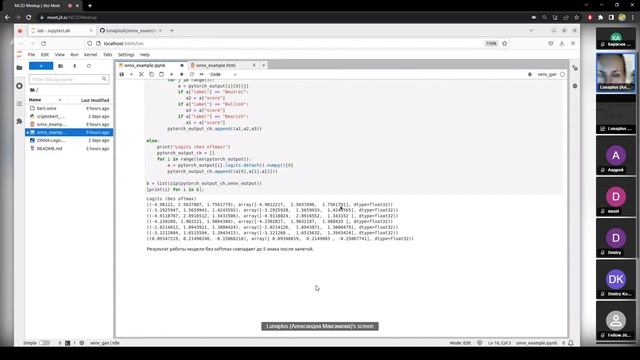
Task: Open a new launcher tab beside onnx_example.html
Action: (264, 65)
